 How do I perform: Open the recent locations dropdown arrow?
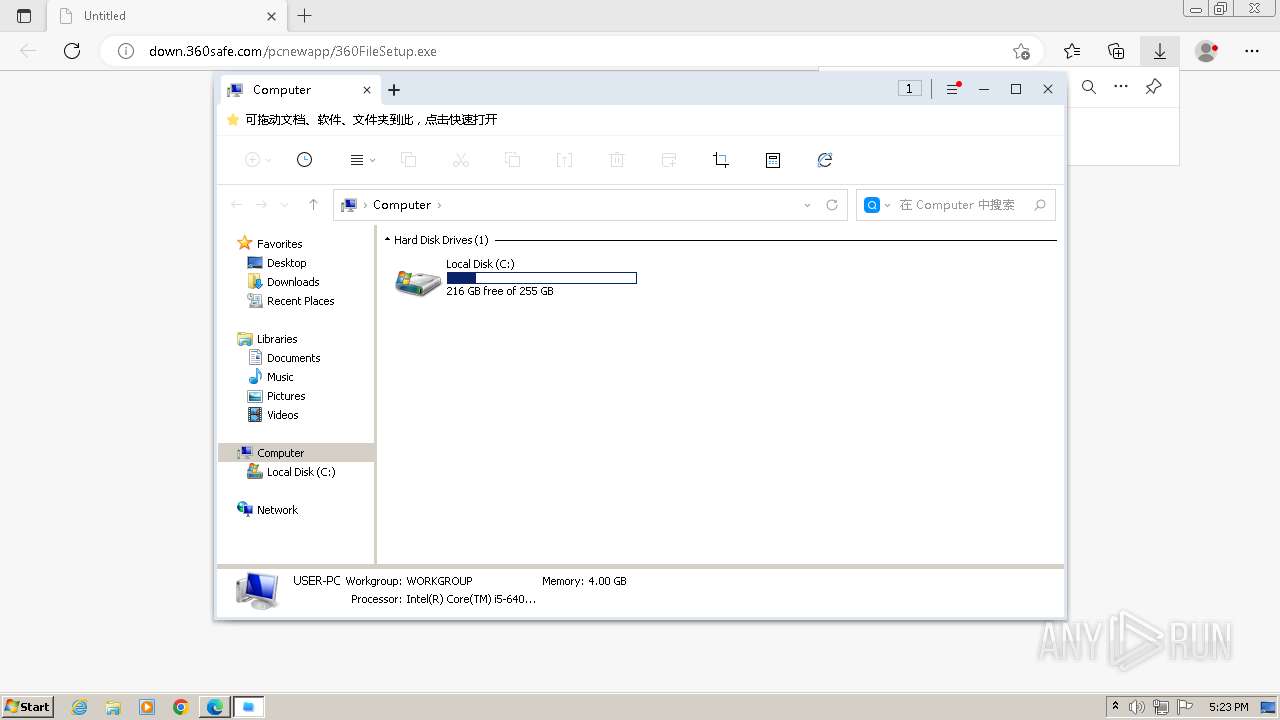[284, 205]
